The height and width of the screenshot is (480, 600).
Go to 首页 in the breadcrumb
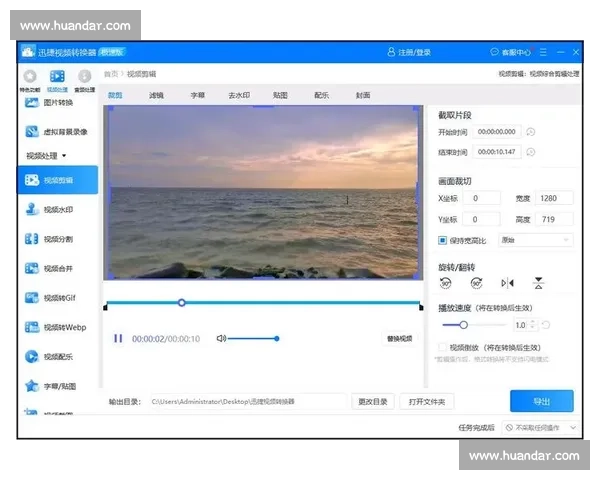coord(111,74)
